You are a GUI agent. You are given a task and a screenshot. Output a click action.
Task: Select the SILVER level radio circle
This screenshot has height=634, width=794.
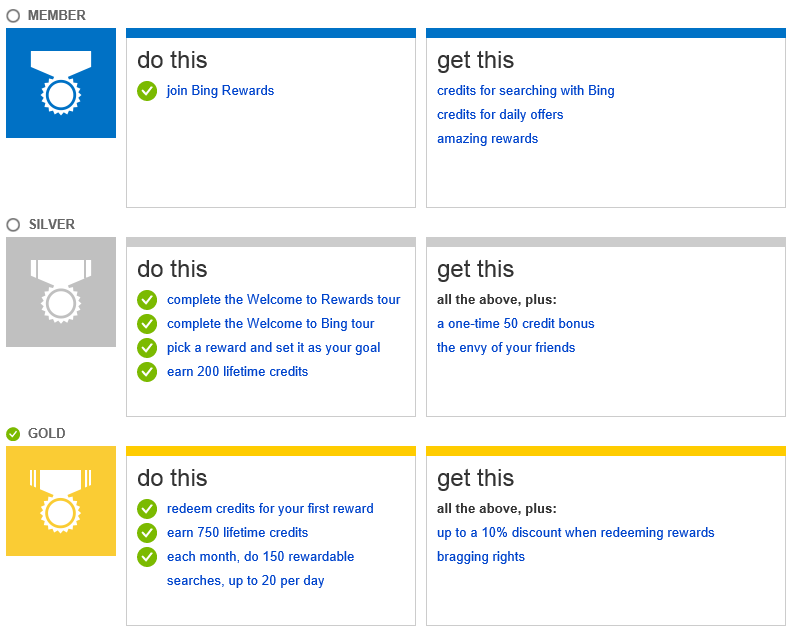[13, 225]
